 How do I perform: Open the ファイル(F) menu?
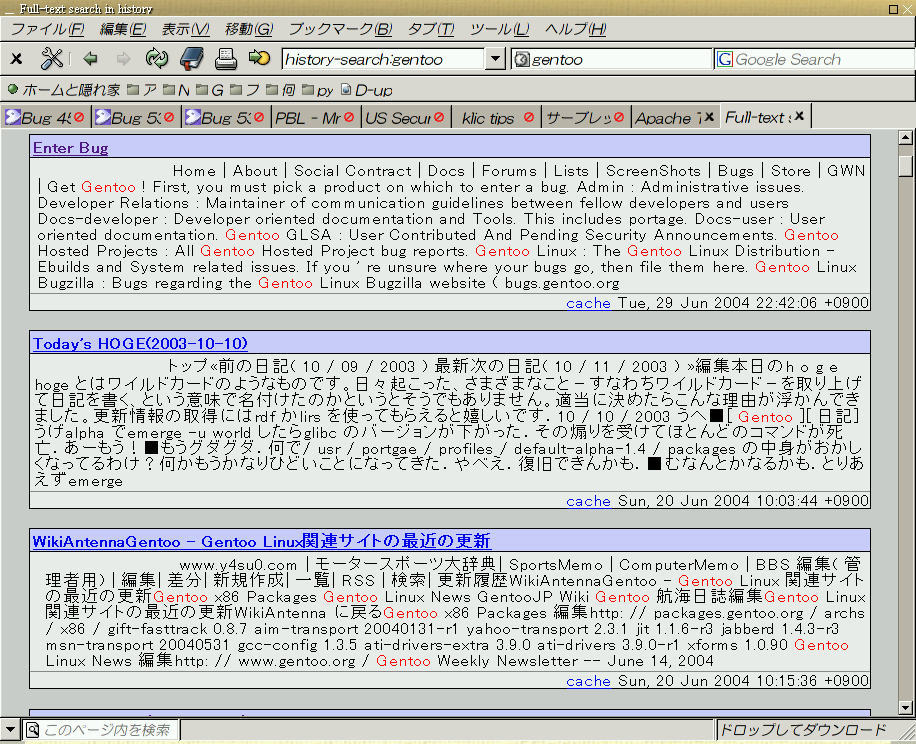pyautogui.click(x=47, y=29)
